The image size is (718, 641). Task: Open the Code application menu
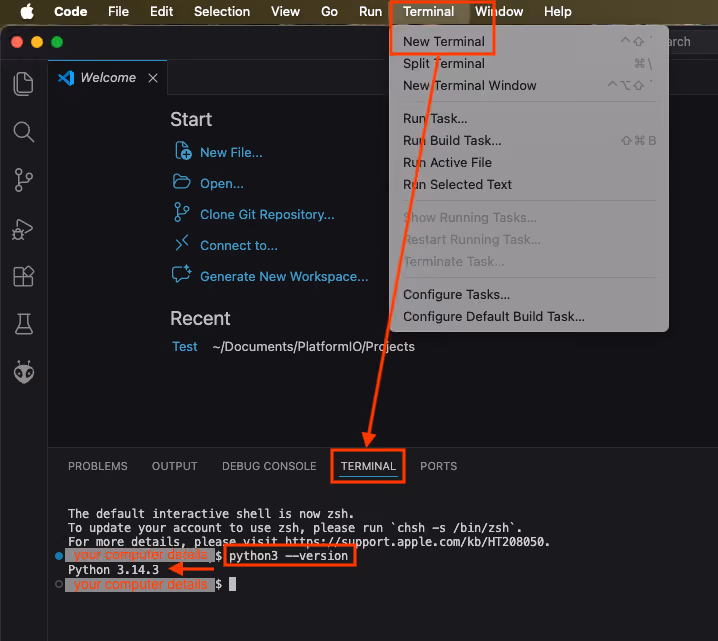point(71,11)
